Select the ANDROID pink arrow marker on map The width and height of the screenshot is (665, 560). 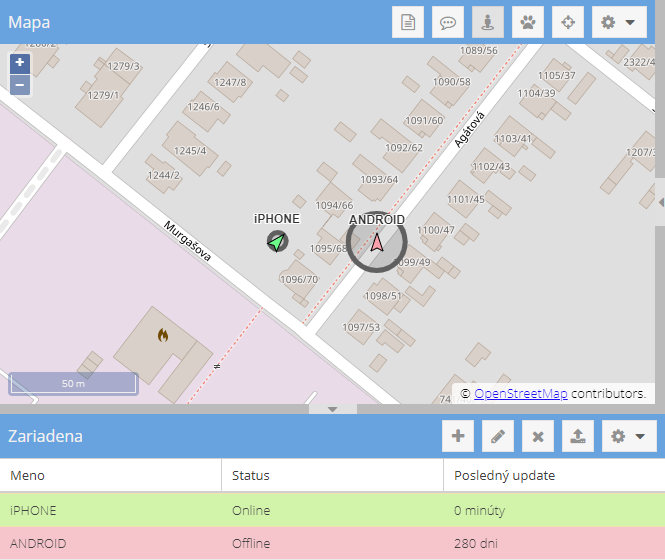point(376,243)
